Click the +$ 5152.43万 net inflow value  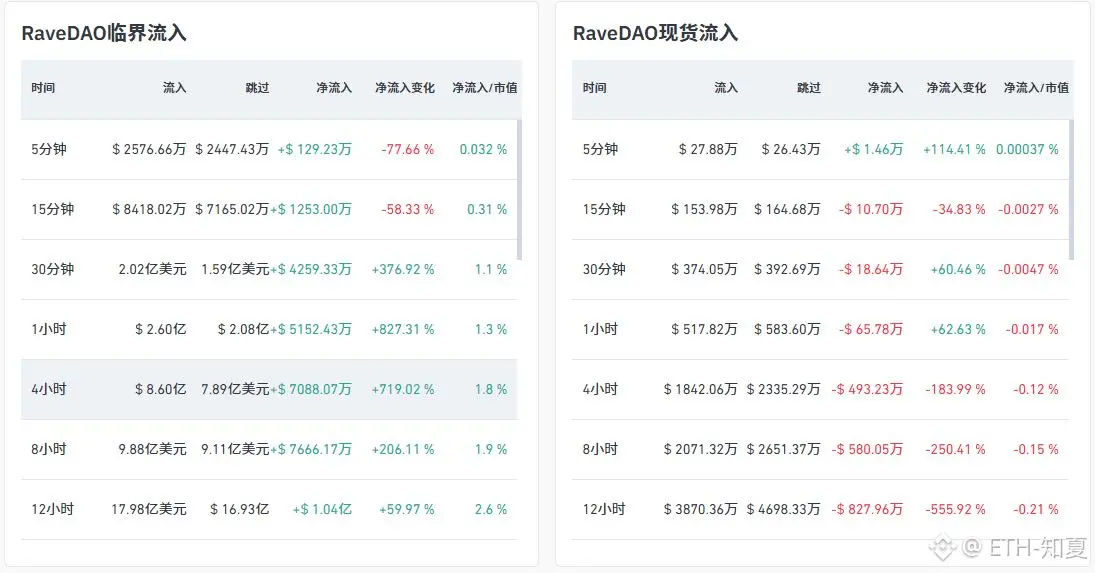tap(311, 329)
